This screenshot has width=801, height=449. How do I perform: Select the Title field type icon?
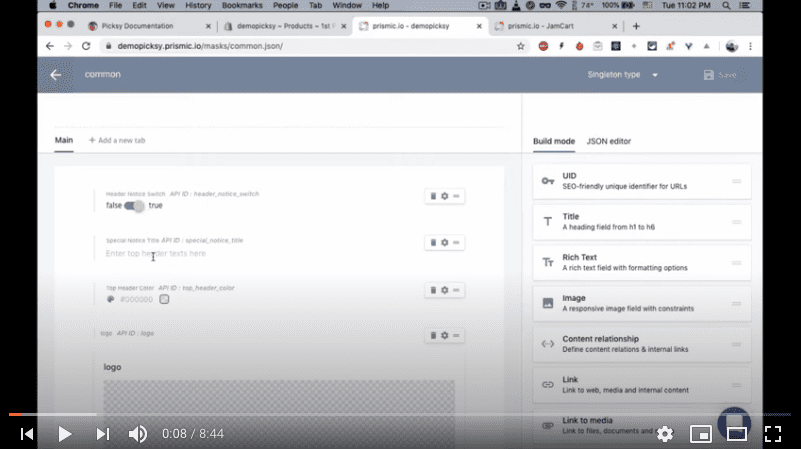(548, 222)
